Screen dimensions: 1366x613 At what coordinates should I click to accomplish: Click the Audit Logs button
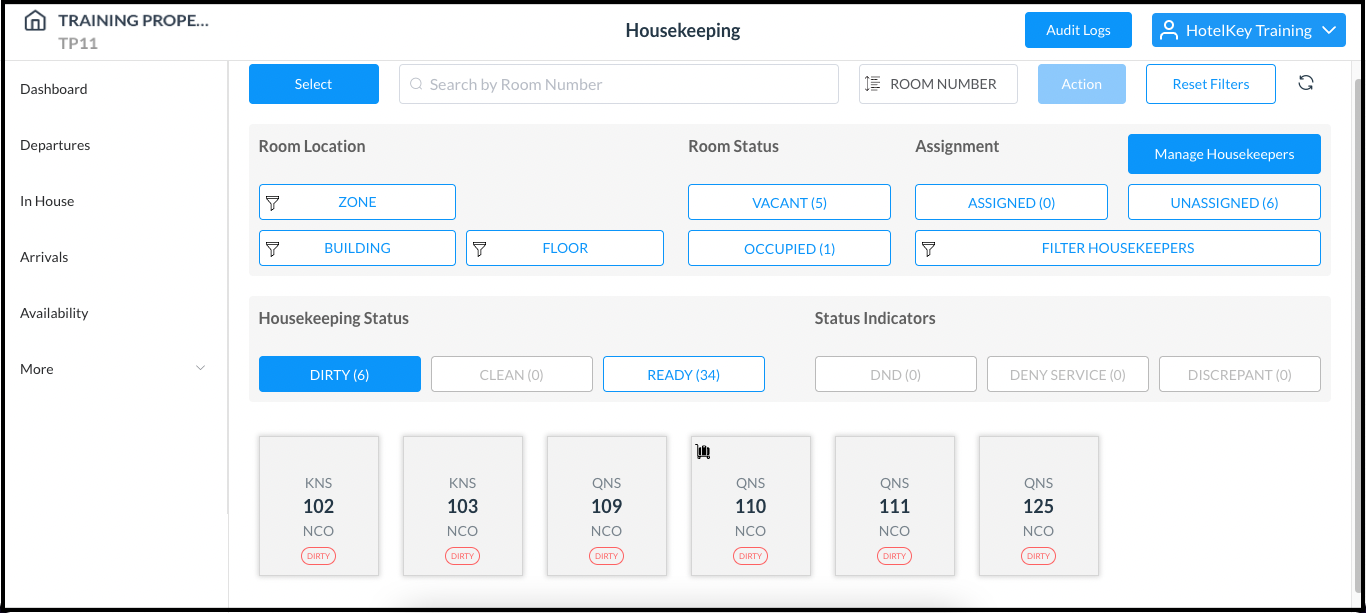pos(1078,29)
